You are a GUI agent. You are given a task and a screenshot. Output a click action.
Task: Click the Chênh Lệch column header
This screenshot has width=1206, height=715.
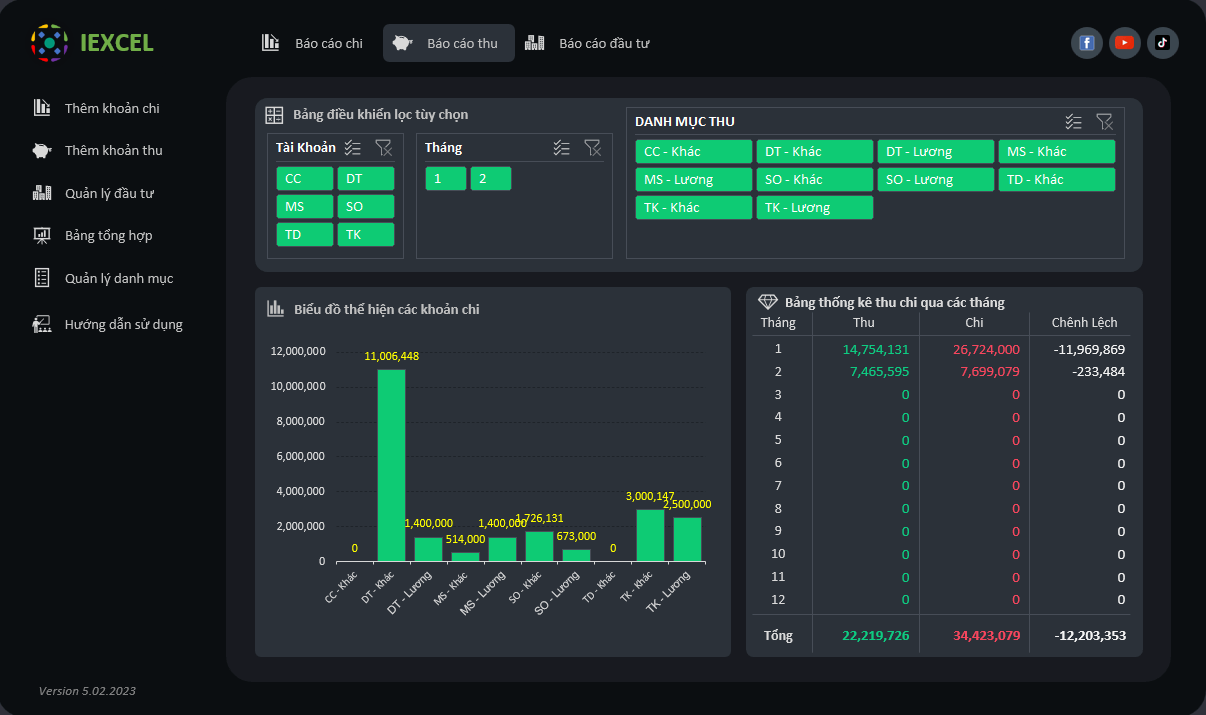1085,322
